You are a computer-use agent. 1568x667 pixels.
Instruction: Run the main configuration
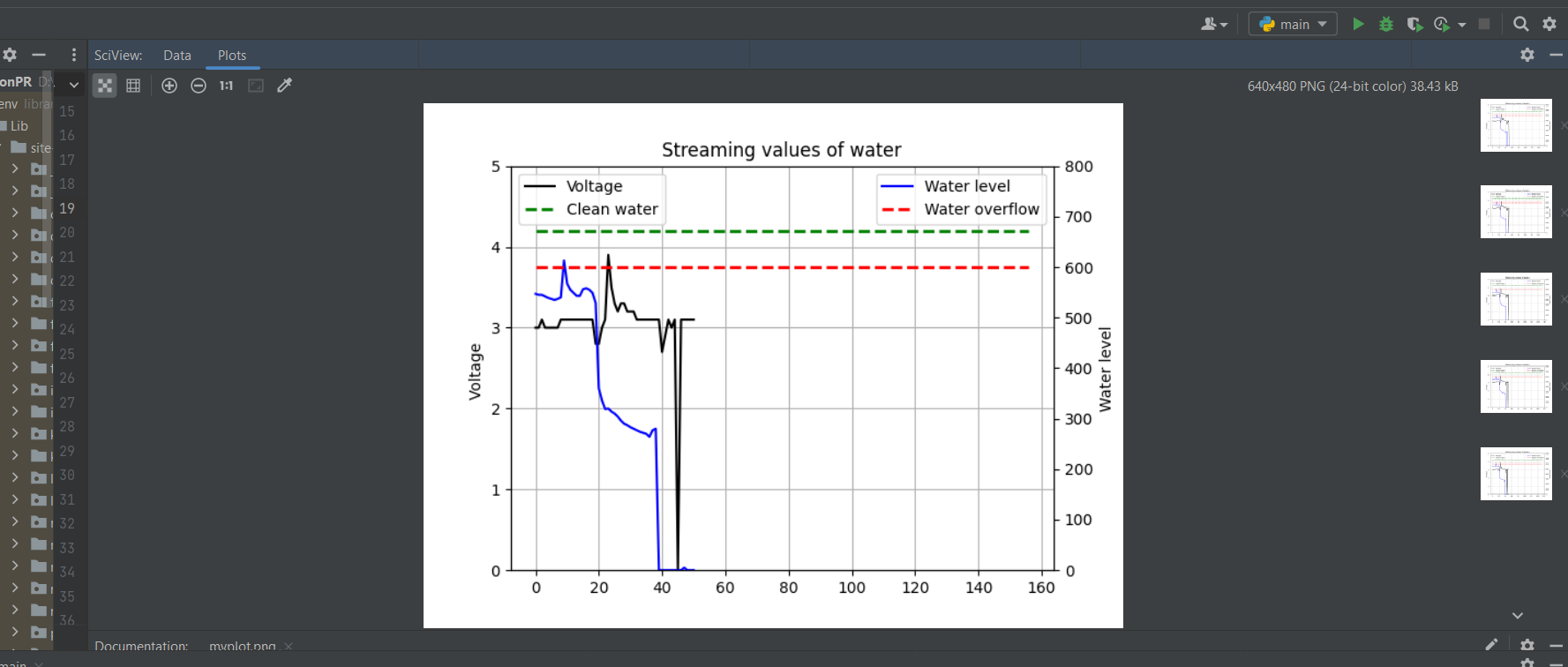coord(1359,24)
